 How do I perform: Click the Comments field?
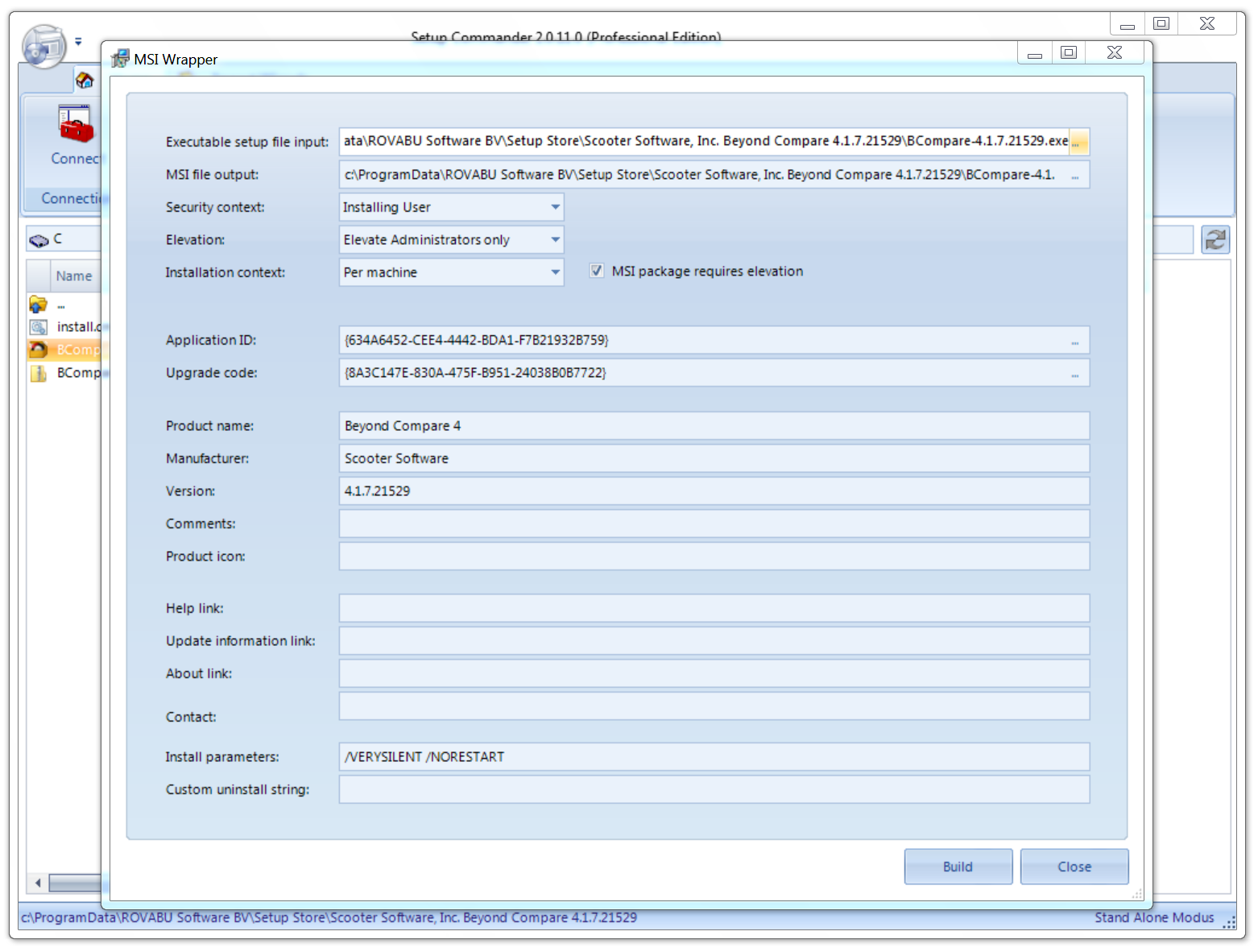(714, 524)
